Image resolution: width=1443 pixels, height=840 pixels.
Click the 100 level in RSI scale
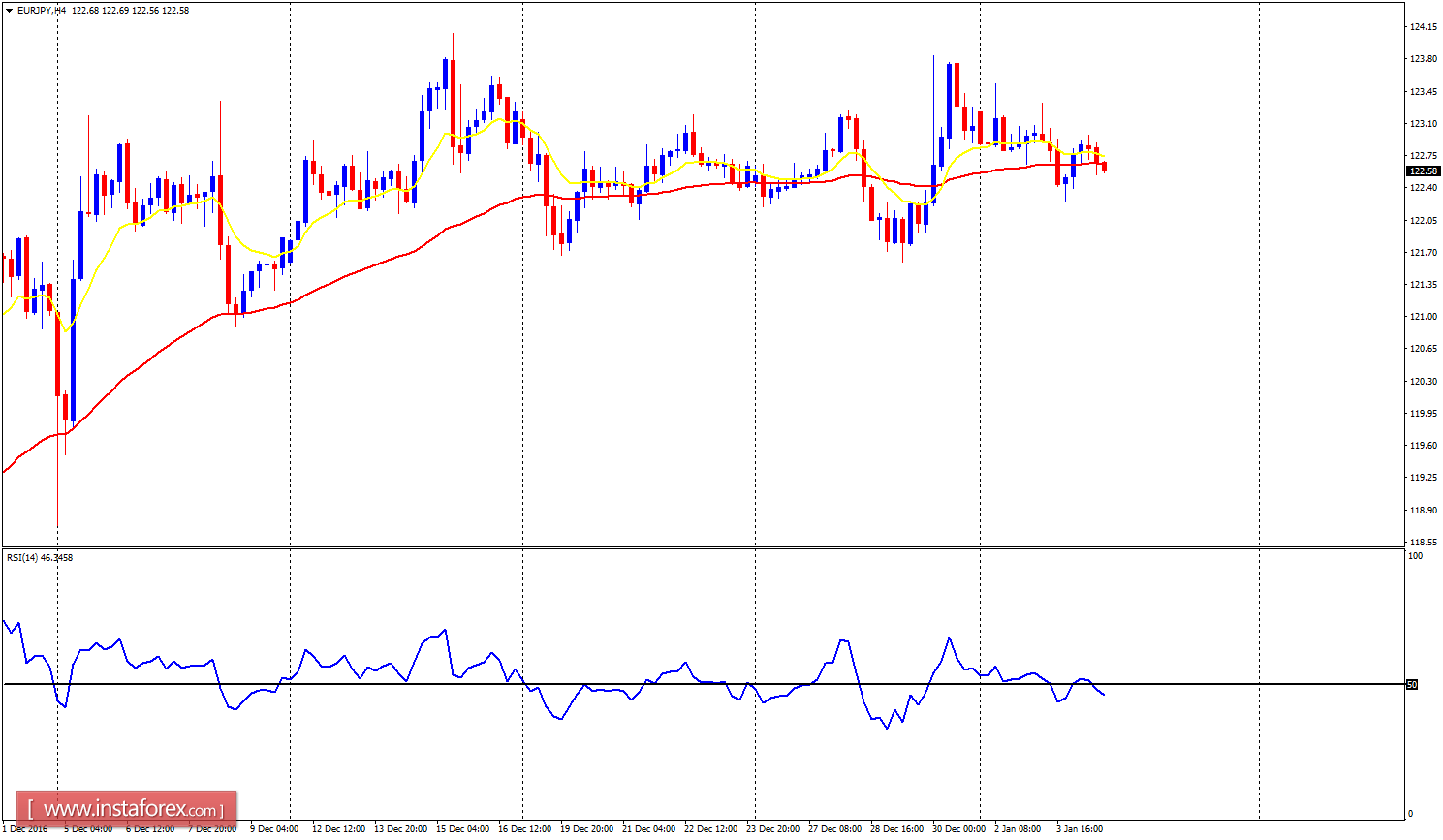tap(1414, 555)
